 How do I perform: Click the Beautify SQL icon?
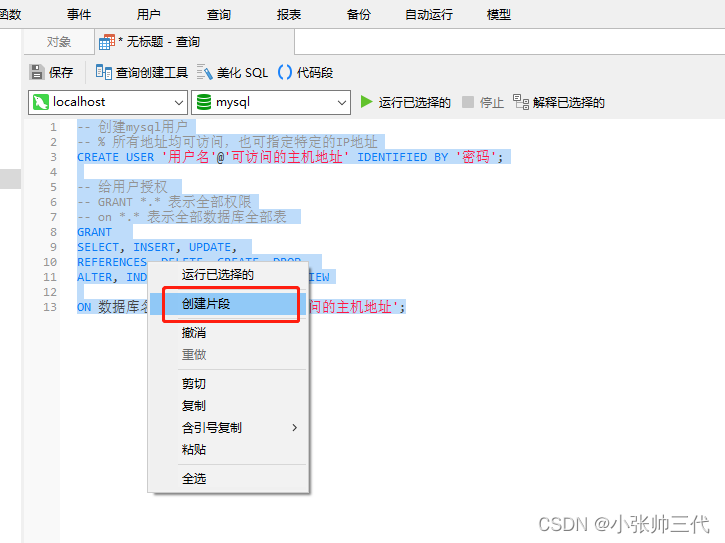(x=204, y=72)
